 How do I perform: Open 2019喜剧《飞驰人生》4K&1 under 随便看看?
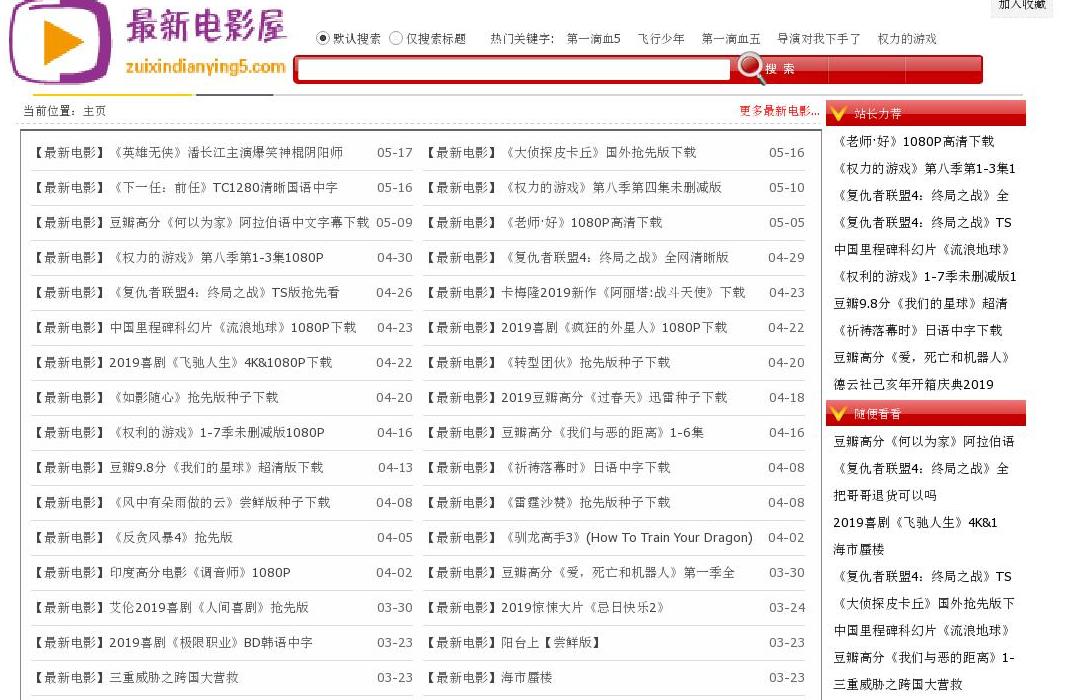click(915, 522)
